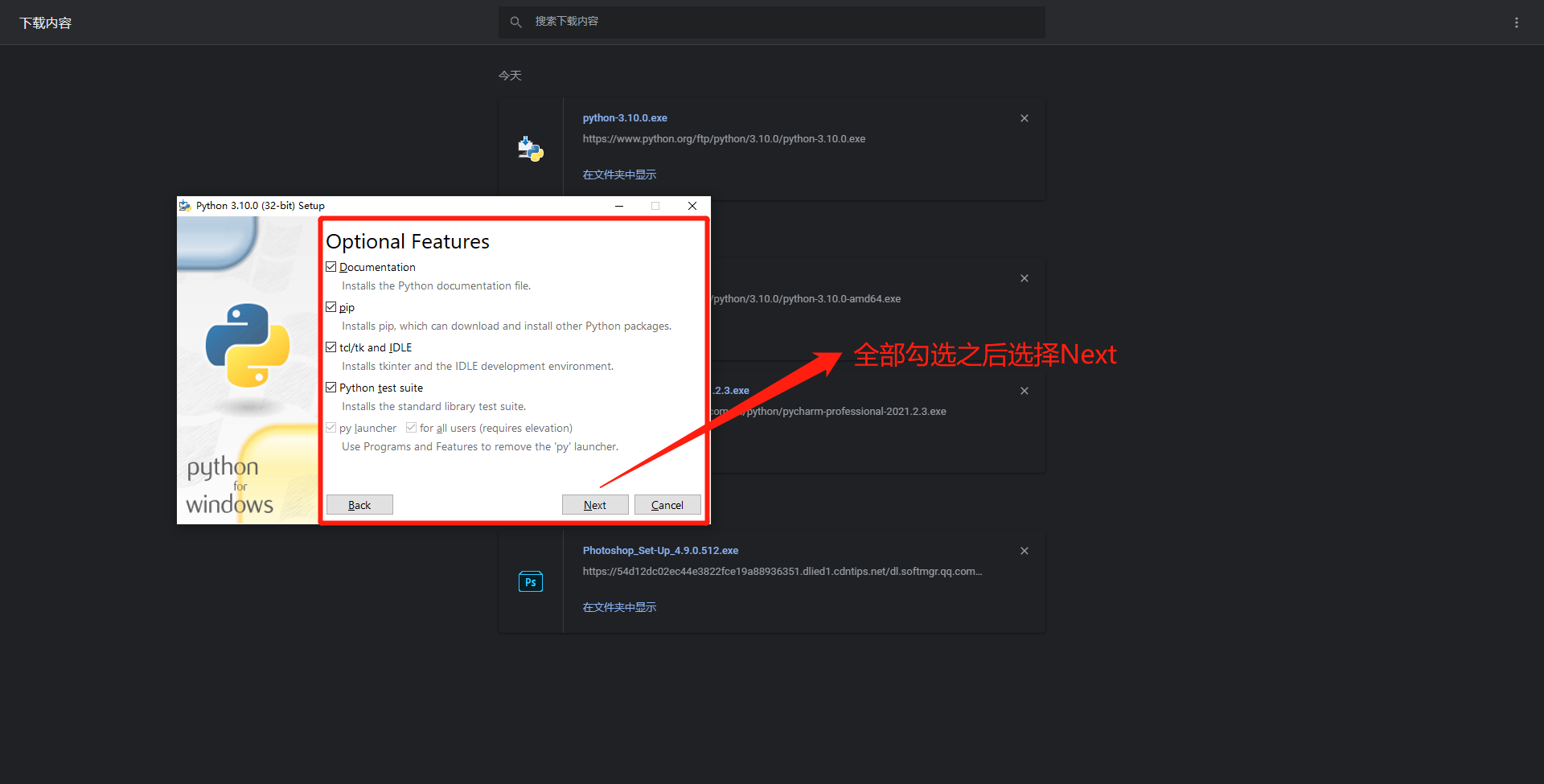Click the pip description text

pos(507,326)
